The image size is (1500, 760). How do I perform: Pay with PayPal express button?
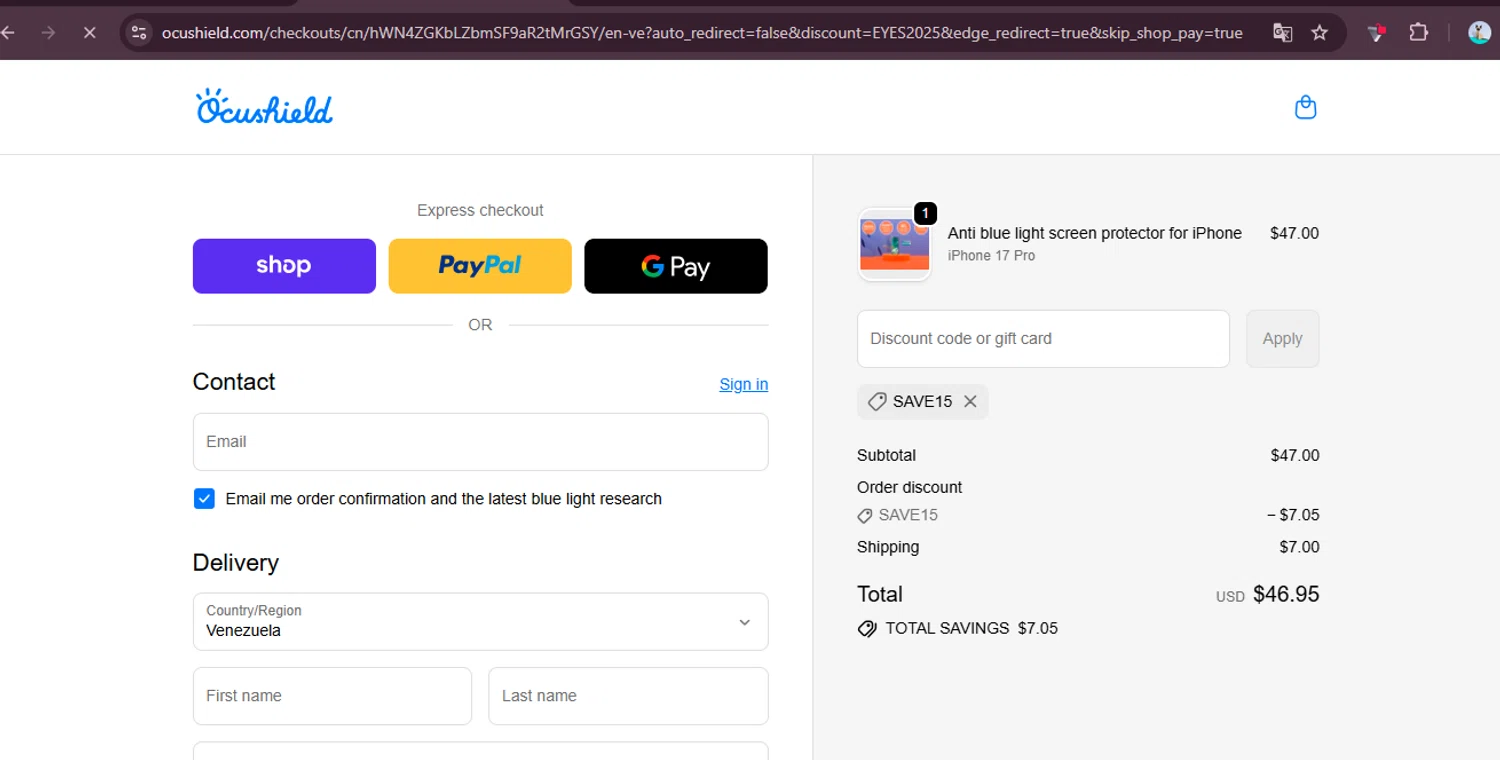[480, 266]
